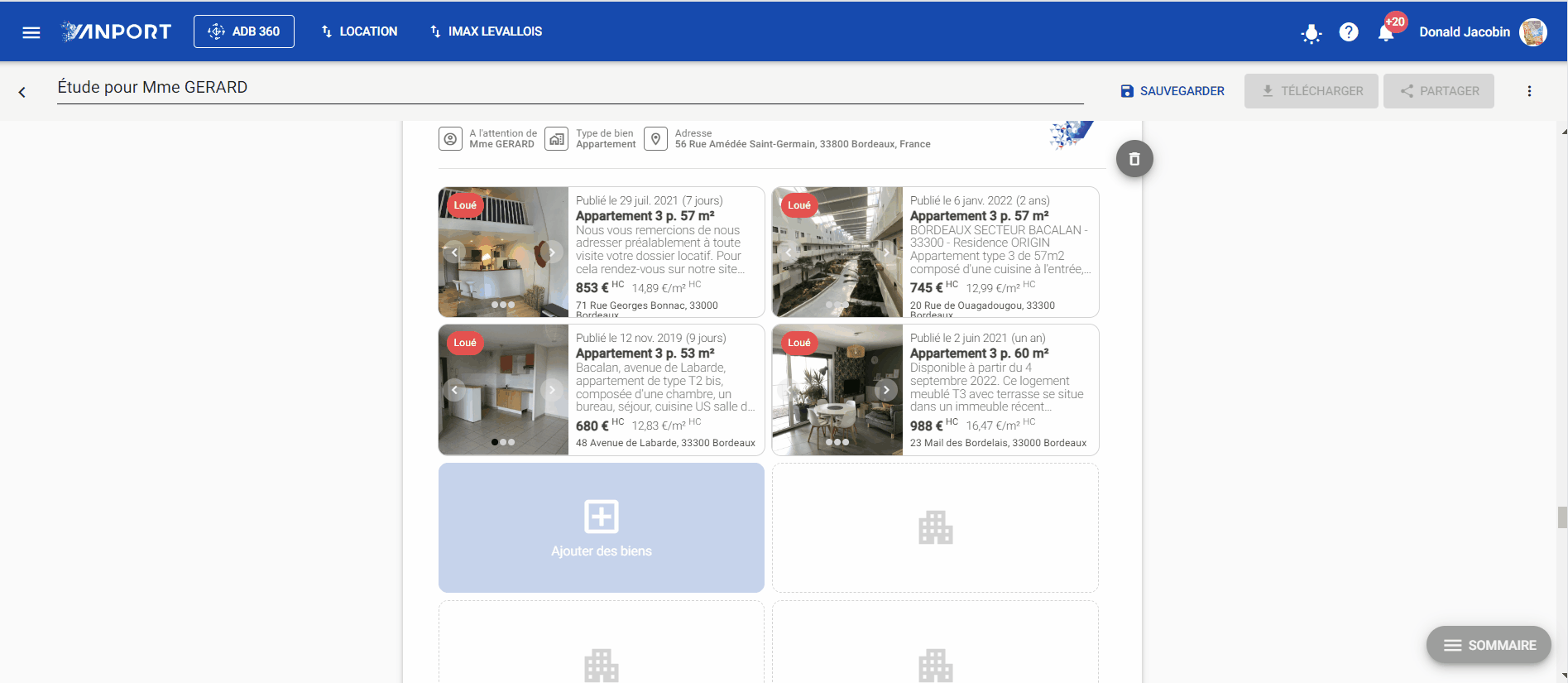Screen dimensions: 1568x683
Task: Open the help question mark icon
Action: pos(1349,32)
